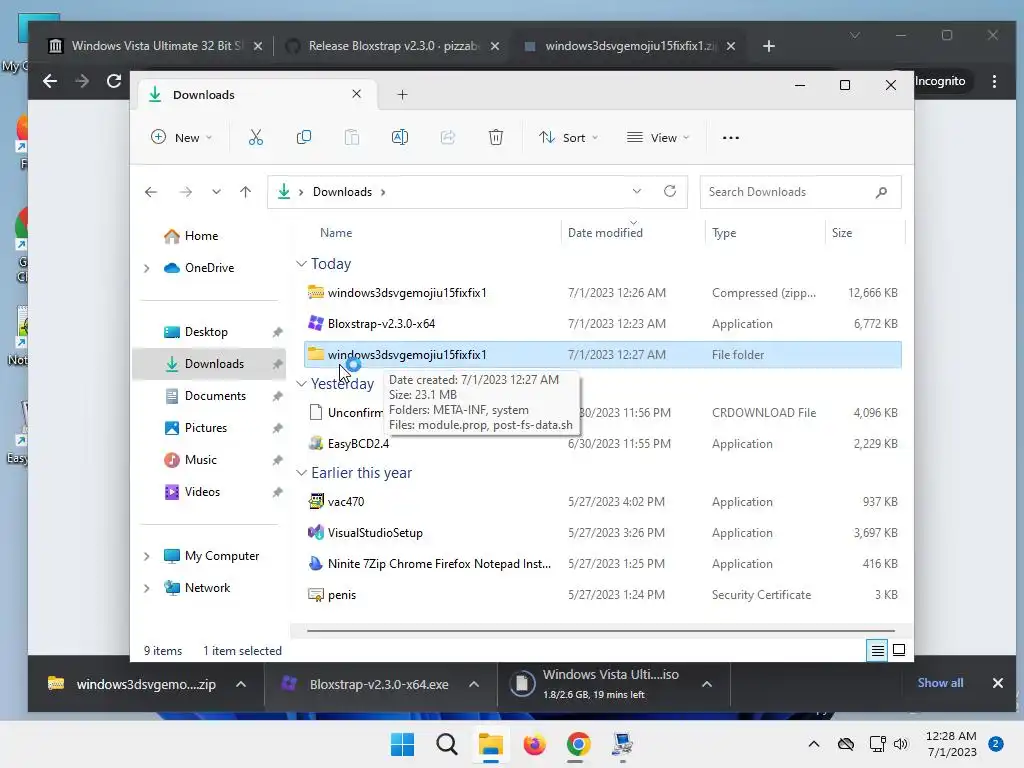Open Chrome from taskbar

coord(578,744)
